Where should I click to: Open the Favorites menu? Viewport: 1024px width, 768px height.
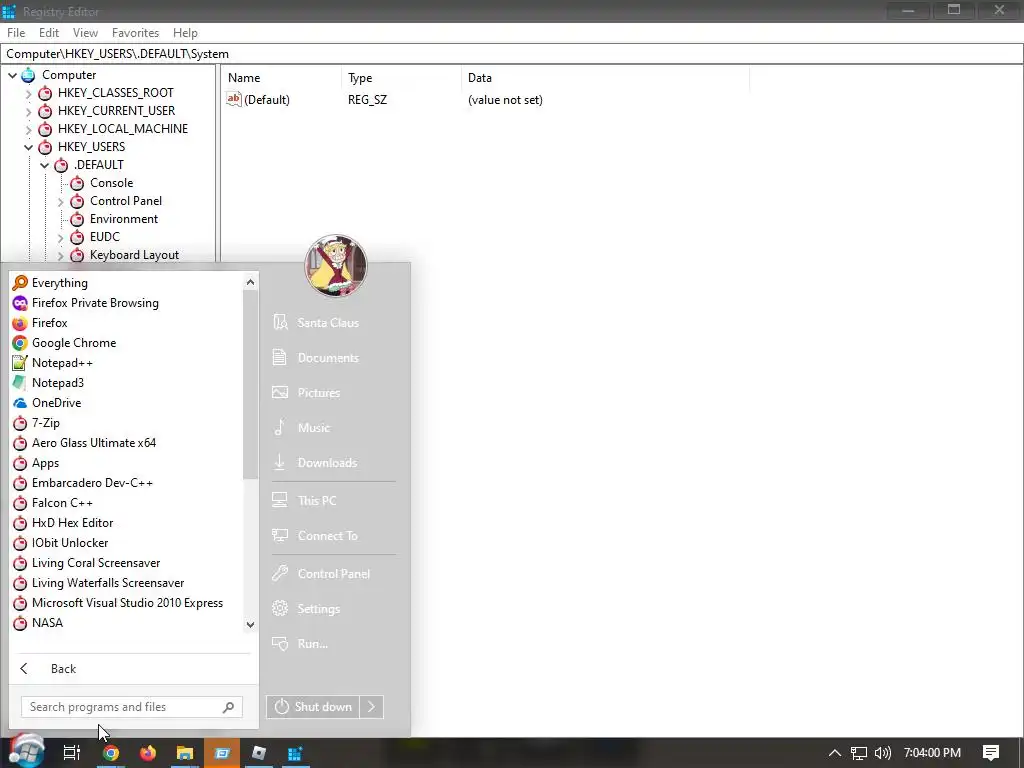pos(135,33)
